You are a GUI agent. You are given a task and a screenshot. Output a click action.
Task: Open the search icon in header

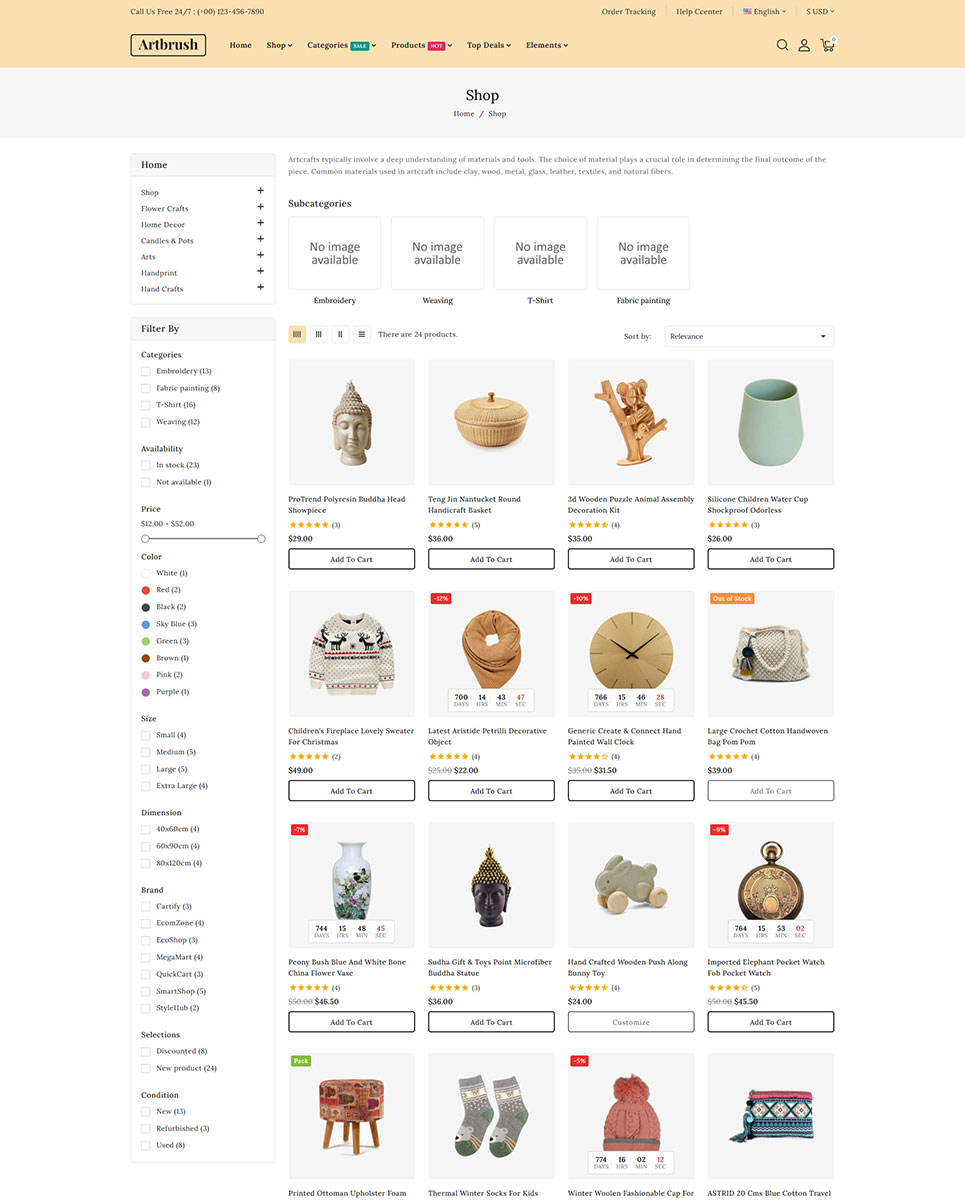click(782, 45)
